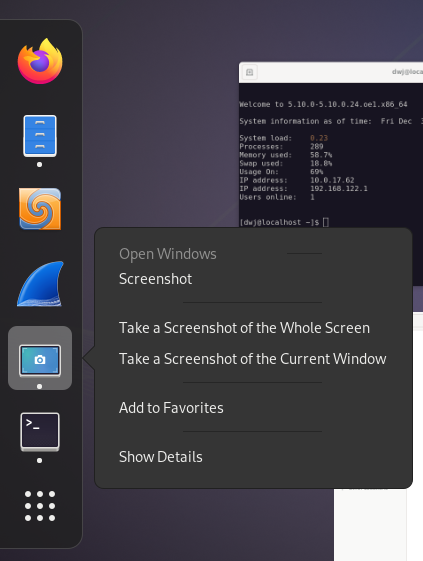Click the Open Windows section header
This screenshot has width=423, height=561.
click(x=167, y=254)
